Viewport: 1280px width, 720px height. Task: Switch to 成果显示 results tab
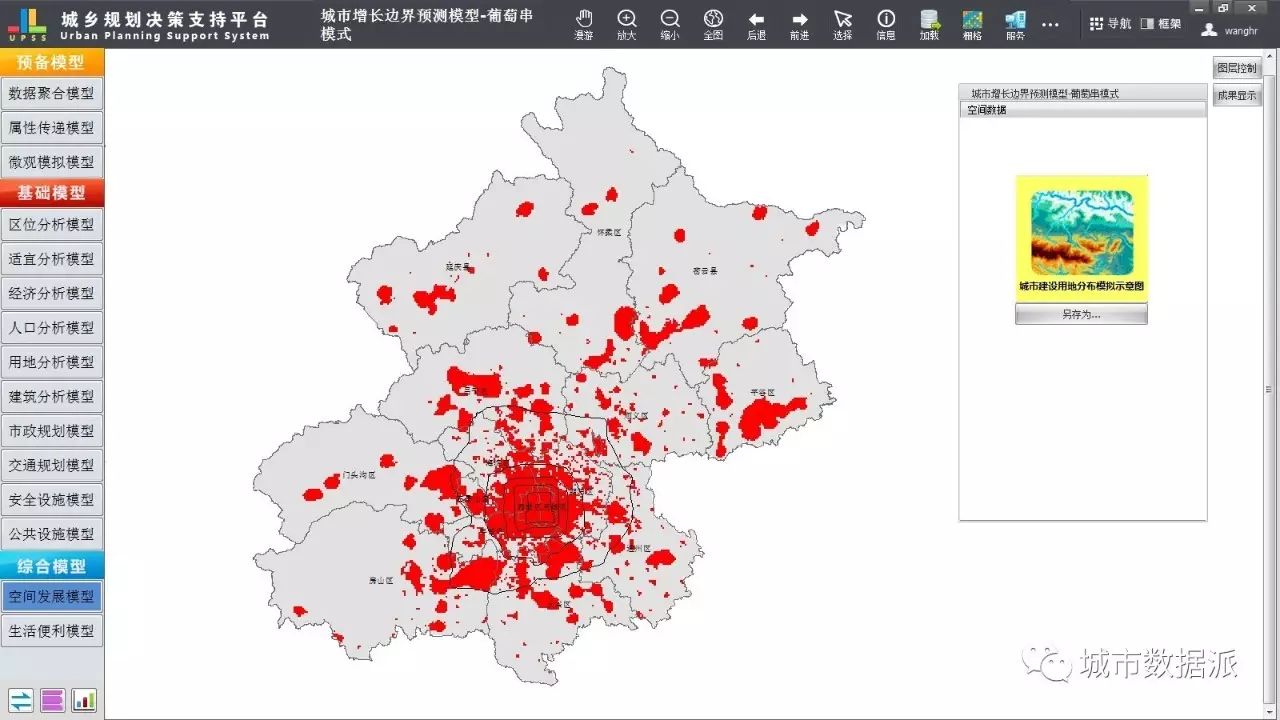click(x=1237, y=96)
